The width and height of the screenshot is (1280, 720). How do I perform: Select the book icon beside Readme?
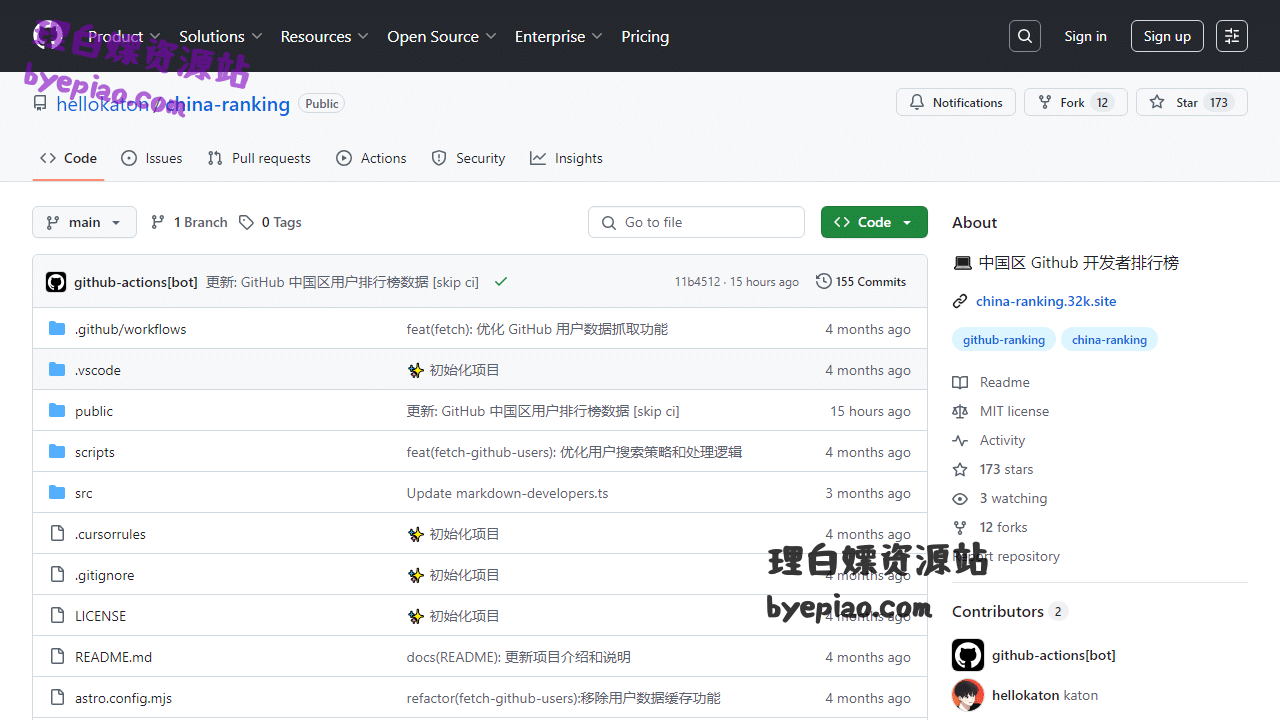960,382
